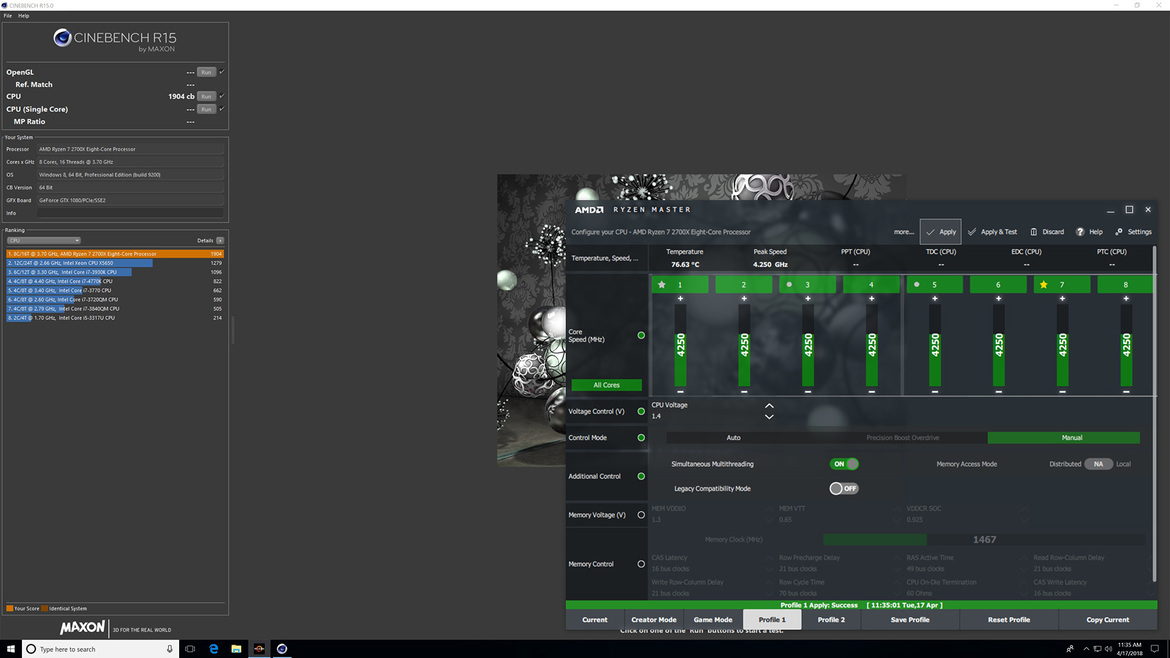Click Apply & Test in Ryzen Master
Screen dimensions: 1170x658
[x=992, y=232]
